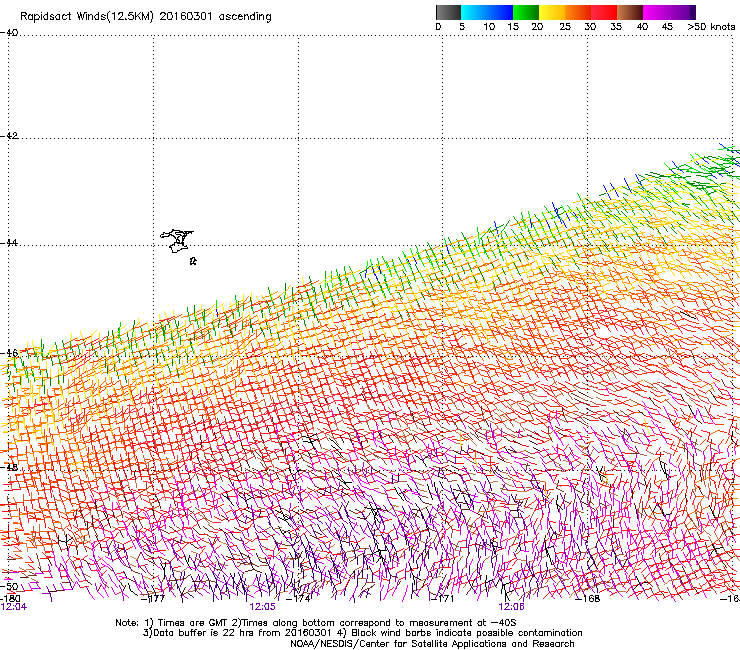
Task: Click the -180 longitude label
Action: (x=10, y=598)
